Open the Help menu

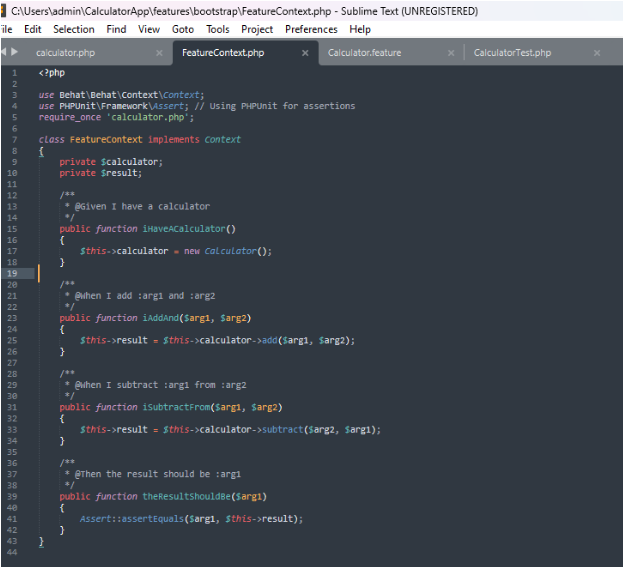(360, 30)
